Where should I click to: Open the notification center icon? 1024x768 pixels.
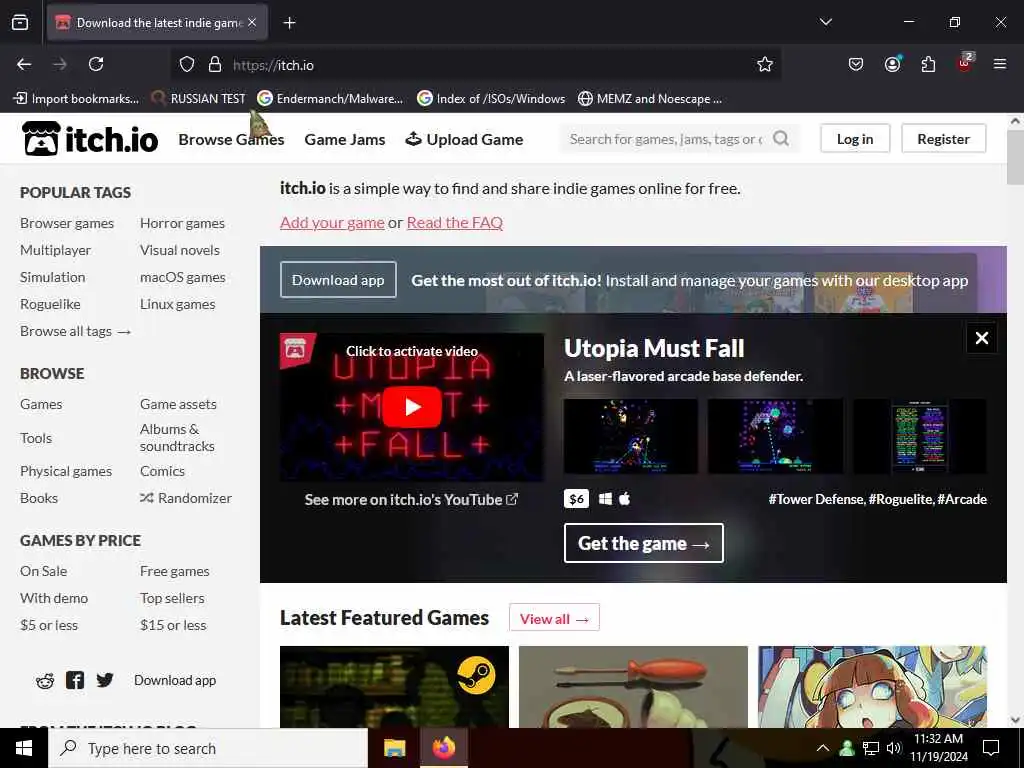[x=991, y=748]
